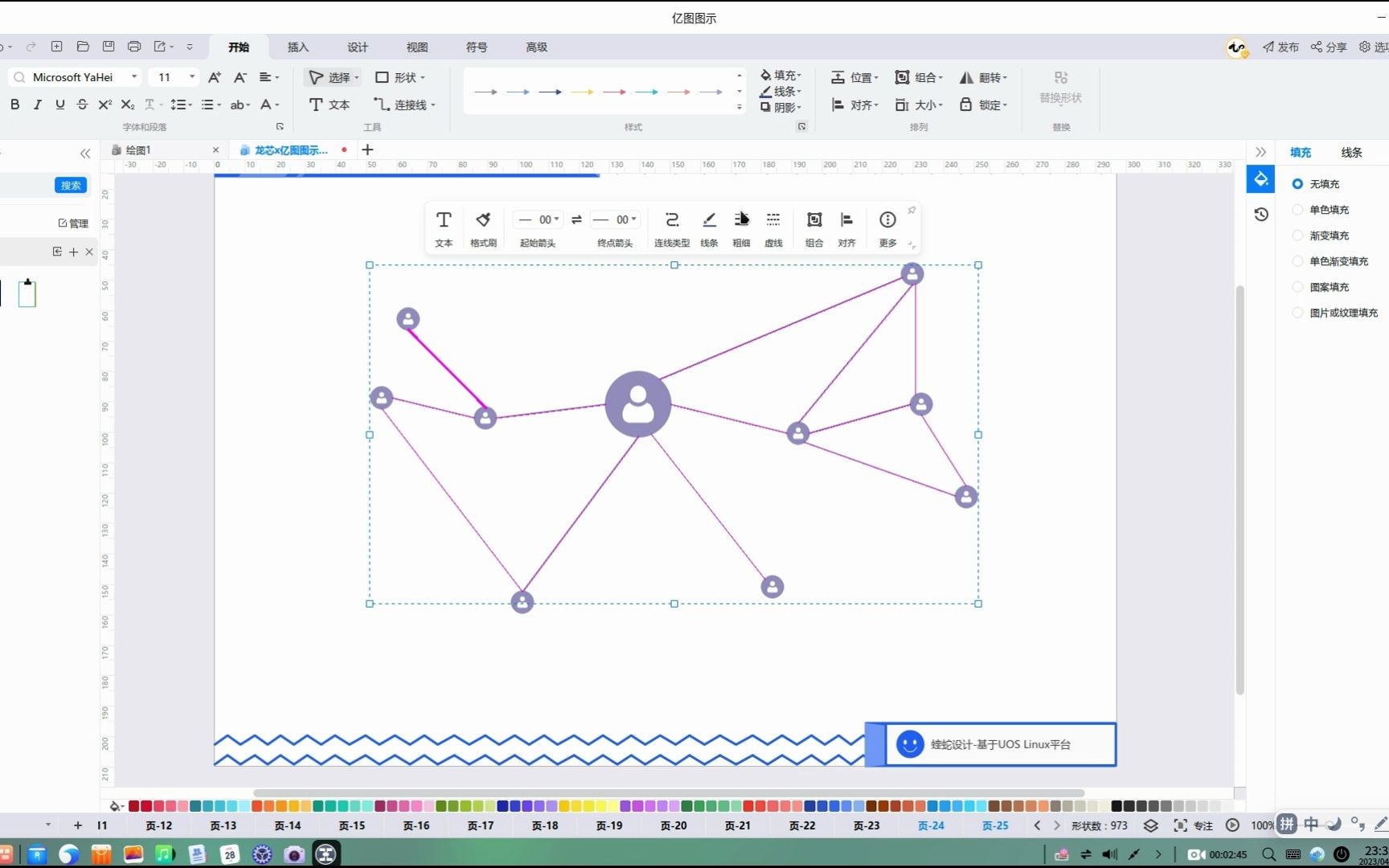Apply subscript formatting
The height and width of the screenshot is (868, 1389).
click(x=128, y=104)
